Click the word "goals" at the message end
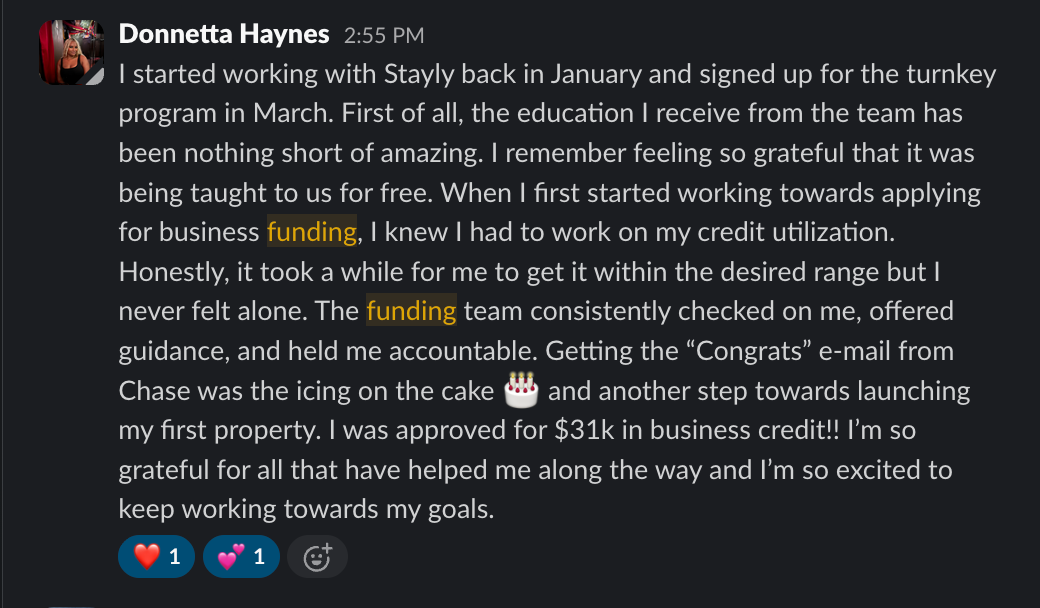 click(456, 509)
